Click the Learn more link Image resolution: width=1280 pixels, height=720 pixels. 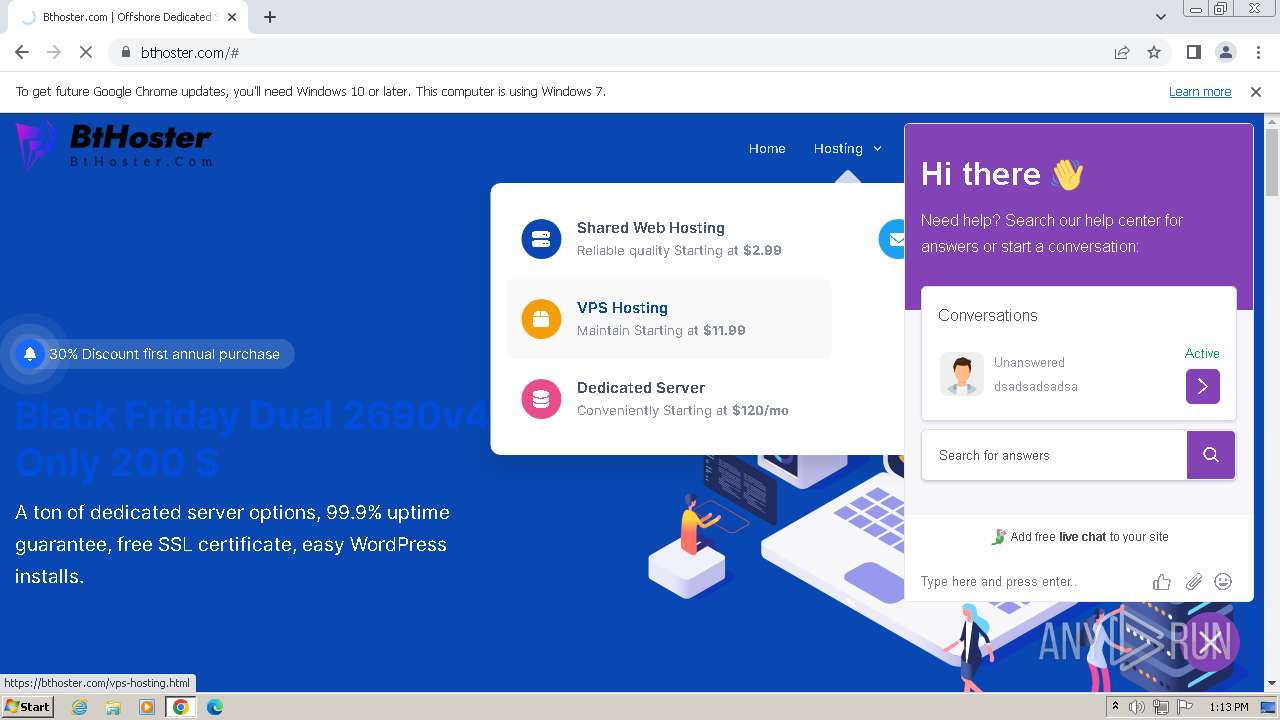coord(1200,91)
